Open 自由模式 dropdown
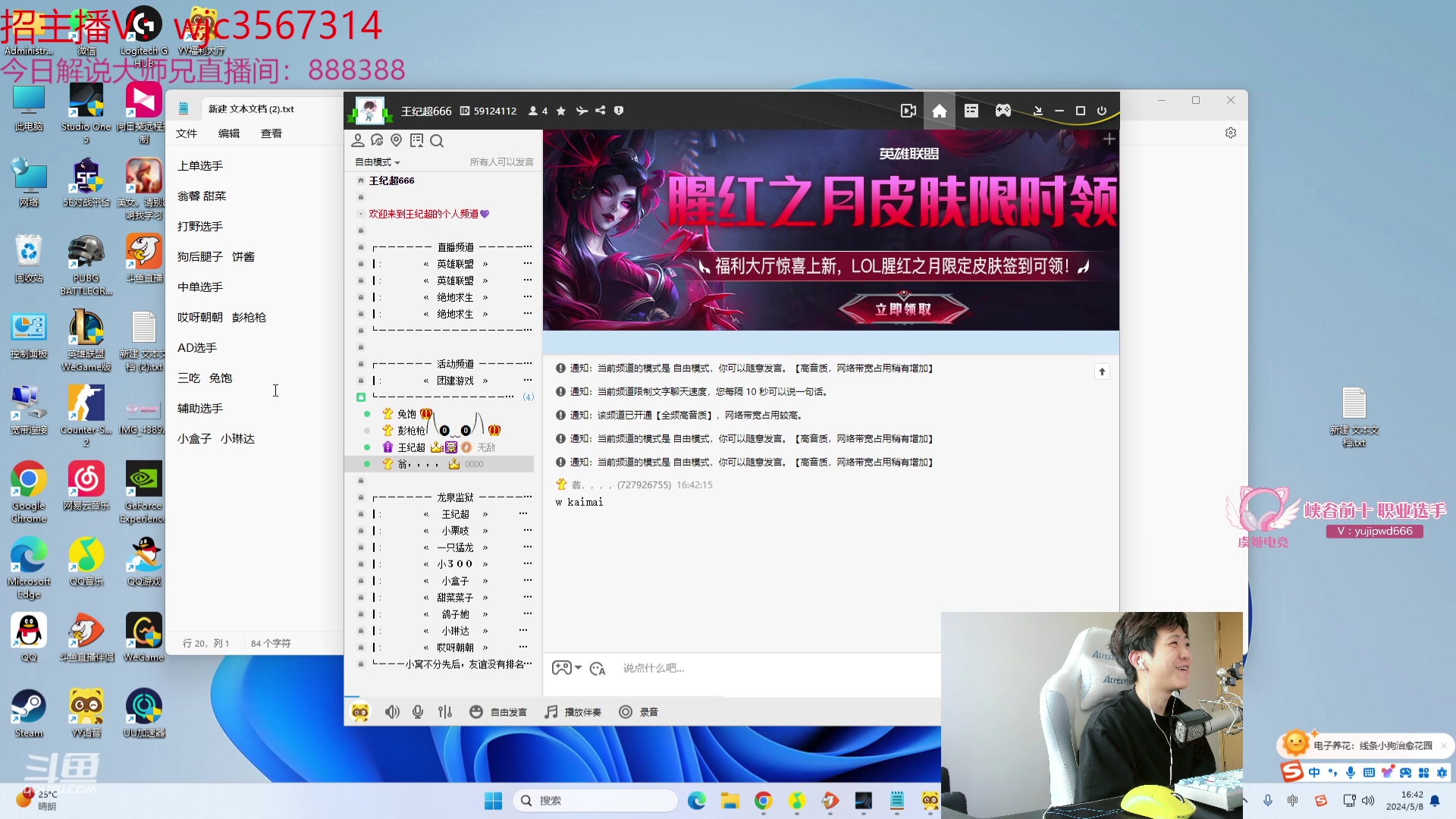Viewport: 1456px width, 819px height. pyautogui.click(x=378, y=162)
